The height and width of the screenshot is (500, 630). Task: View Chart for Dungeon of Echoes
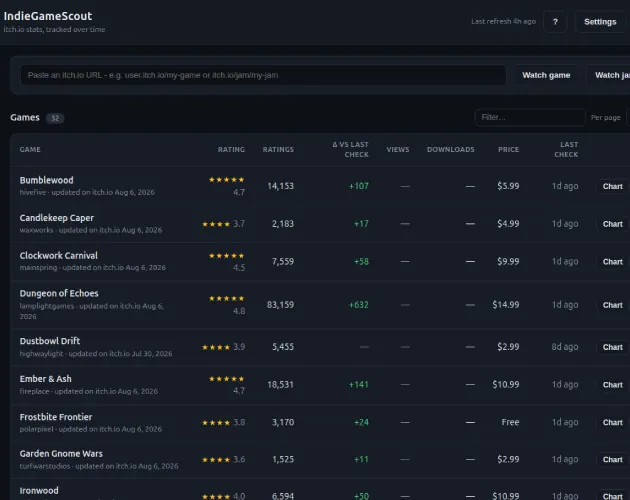click(612, 305)
